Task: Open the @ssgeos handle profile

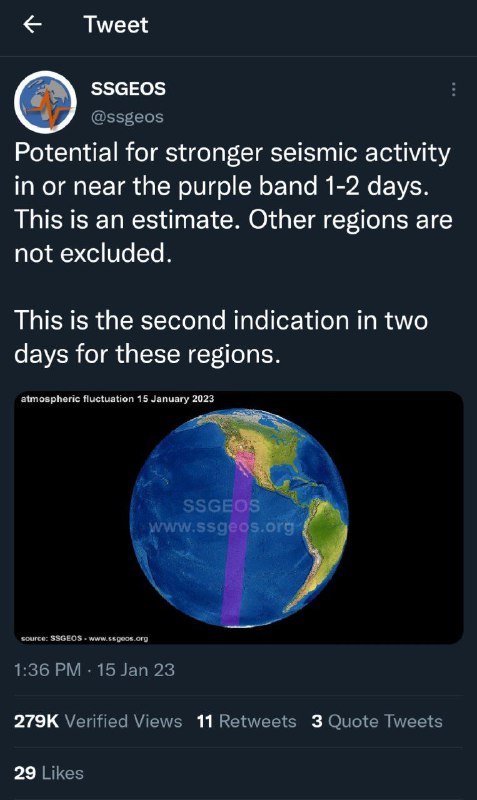Action: coord(127,117)
